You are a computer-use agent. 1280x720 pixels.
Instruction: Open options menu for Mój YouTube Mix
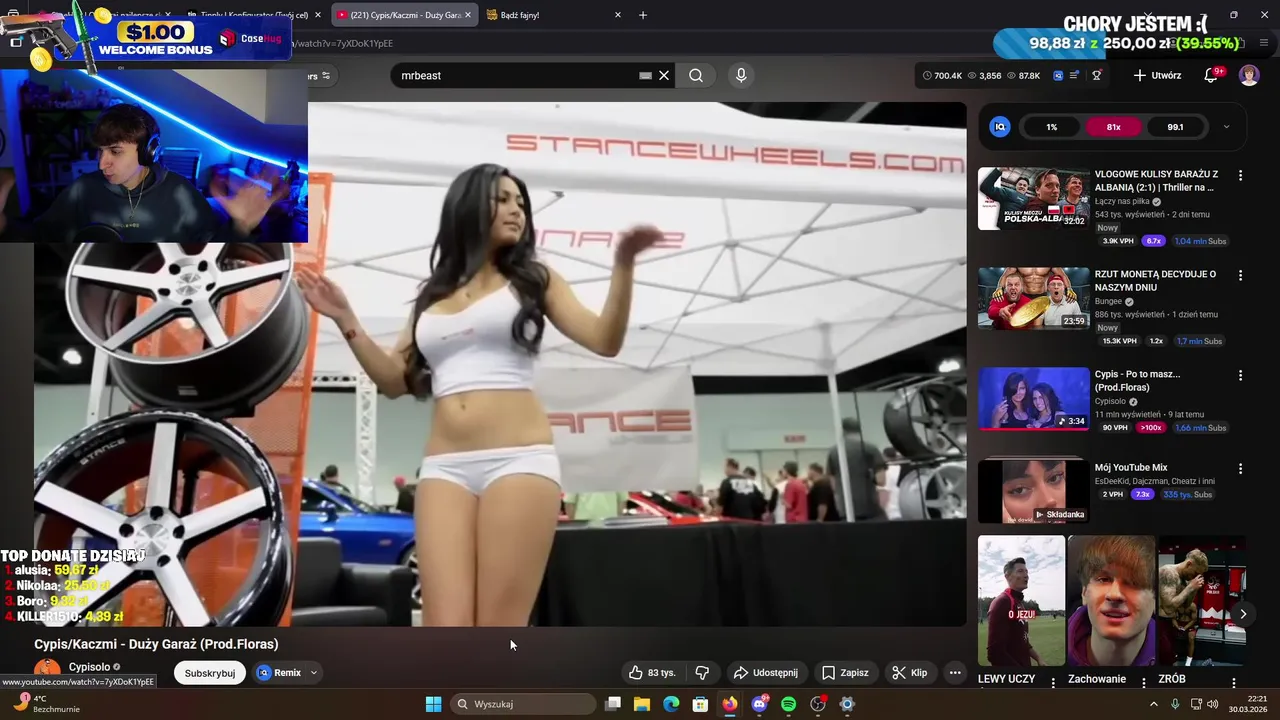tap(1240, 468)
